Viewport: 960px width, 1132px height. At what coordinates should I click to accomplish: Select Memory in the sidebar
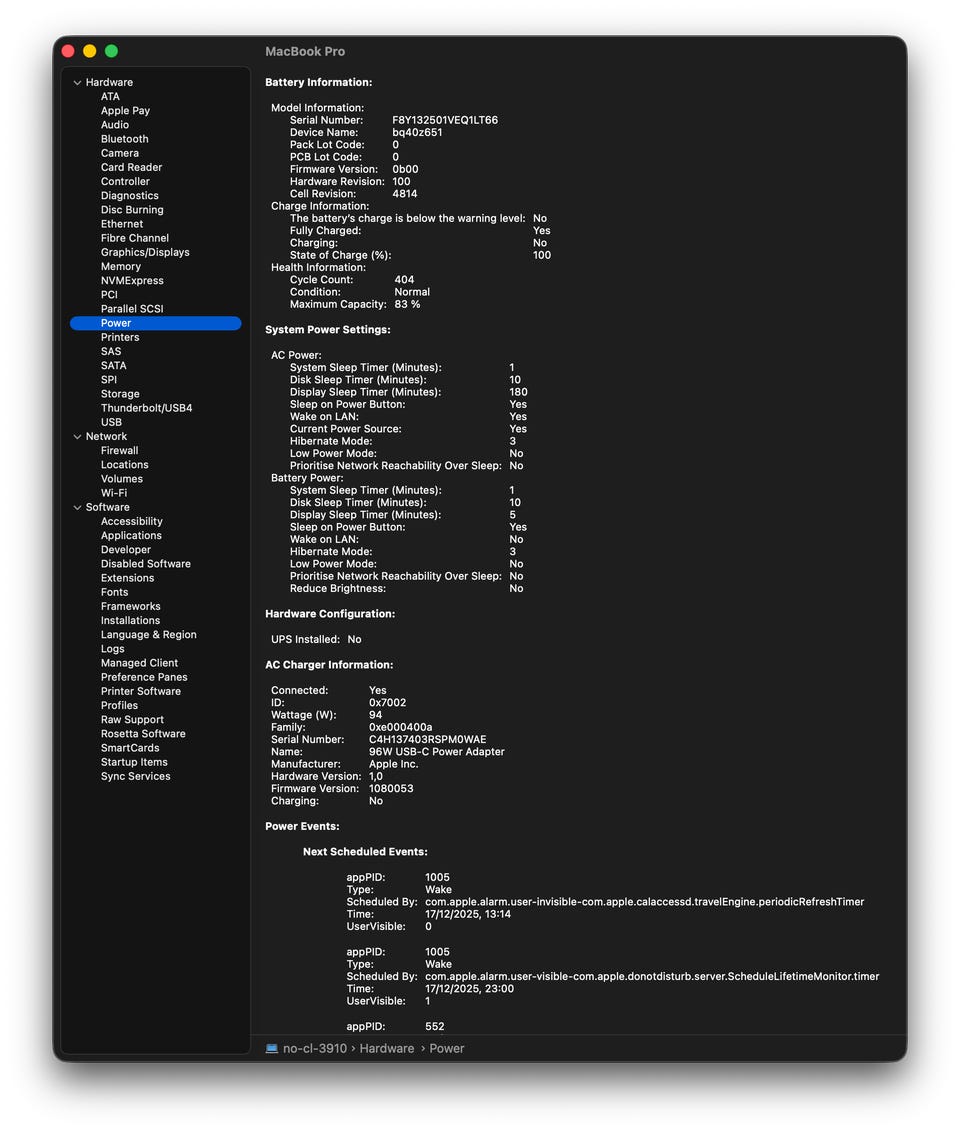(x=121, y=266)
